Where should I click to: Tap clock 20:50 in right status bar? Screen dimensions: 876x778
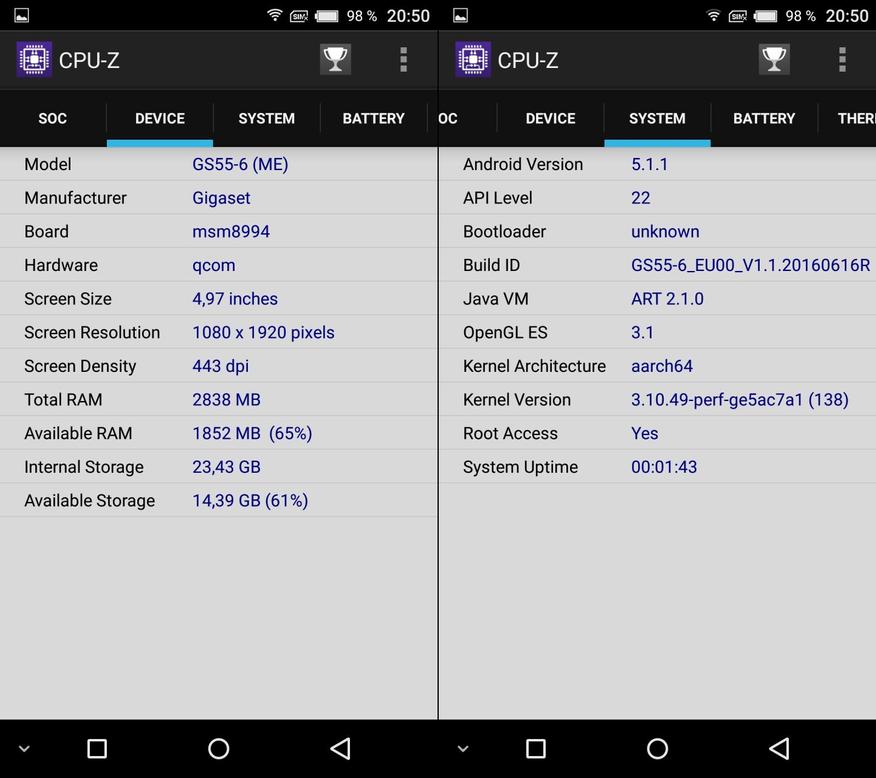[x=848, y=16]
